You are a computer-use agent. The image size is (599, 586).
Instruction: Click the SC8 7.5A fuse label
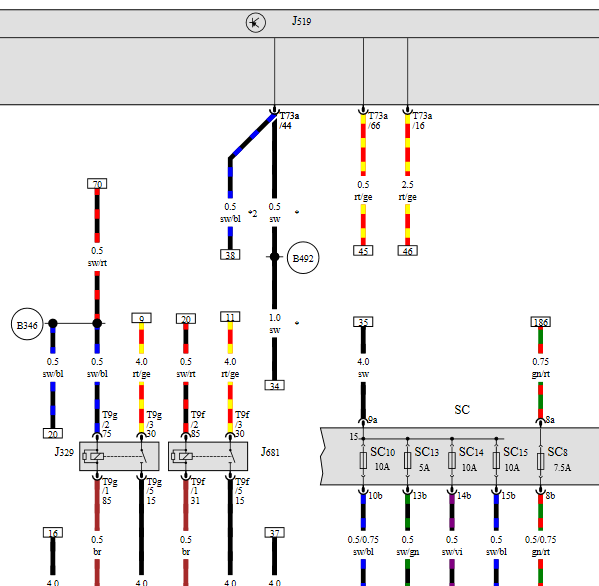click(x=559, y=459)
